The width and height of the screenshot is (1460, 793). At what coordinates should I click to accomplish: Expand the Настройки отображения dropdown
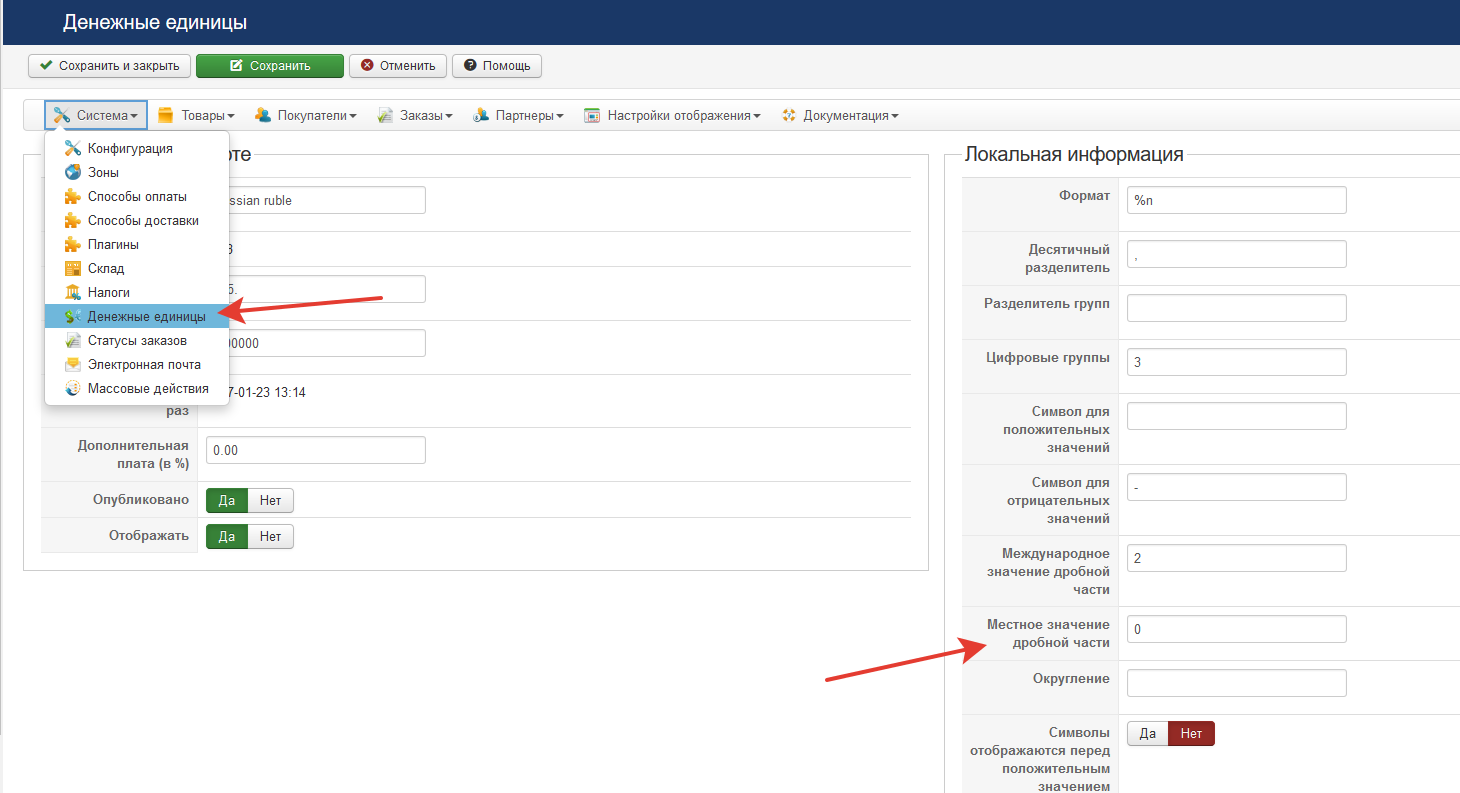[672, 115]
